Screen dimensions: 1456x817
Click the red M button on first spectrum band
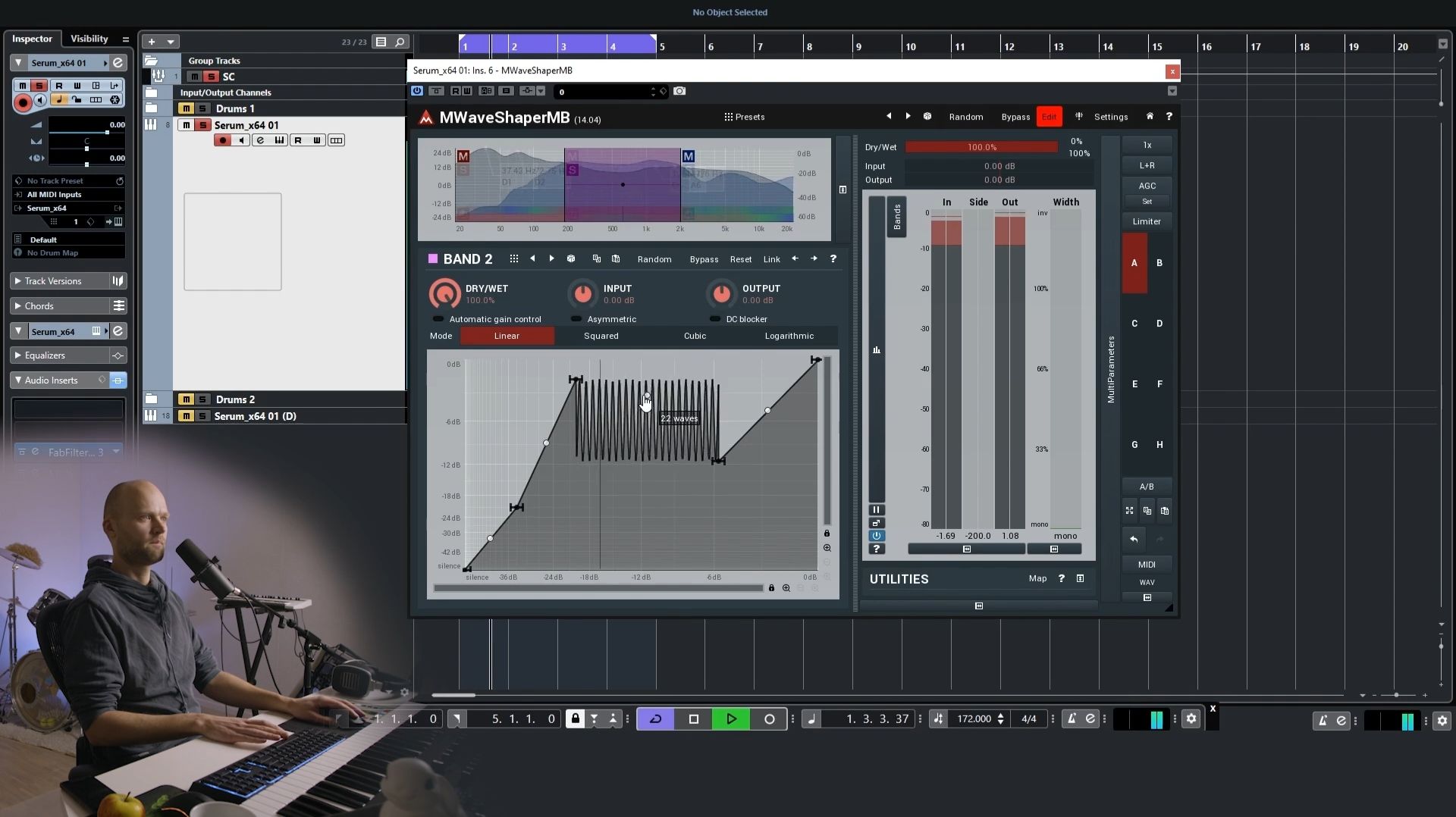463,156
